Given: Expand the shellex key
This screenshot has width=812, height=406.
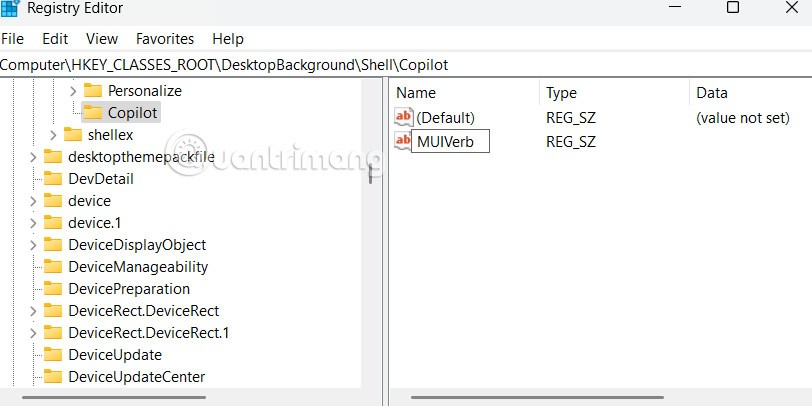Looking at the screenshot, I should pyautogui.click(x=53, y=135).
